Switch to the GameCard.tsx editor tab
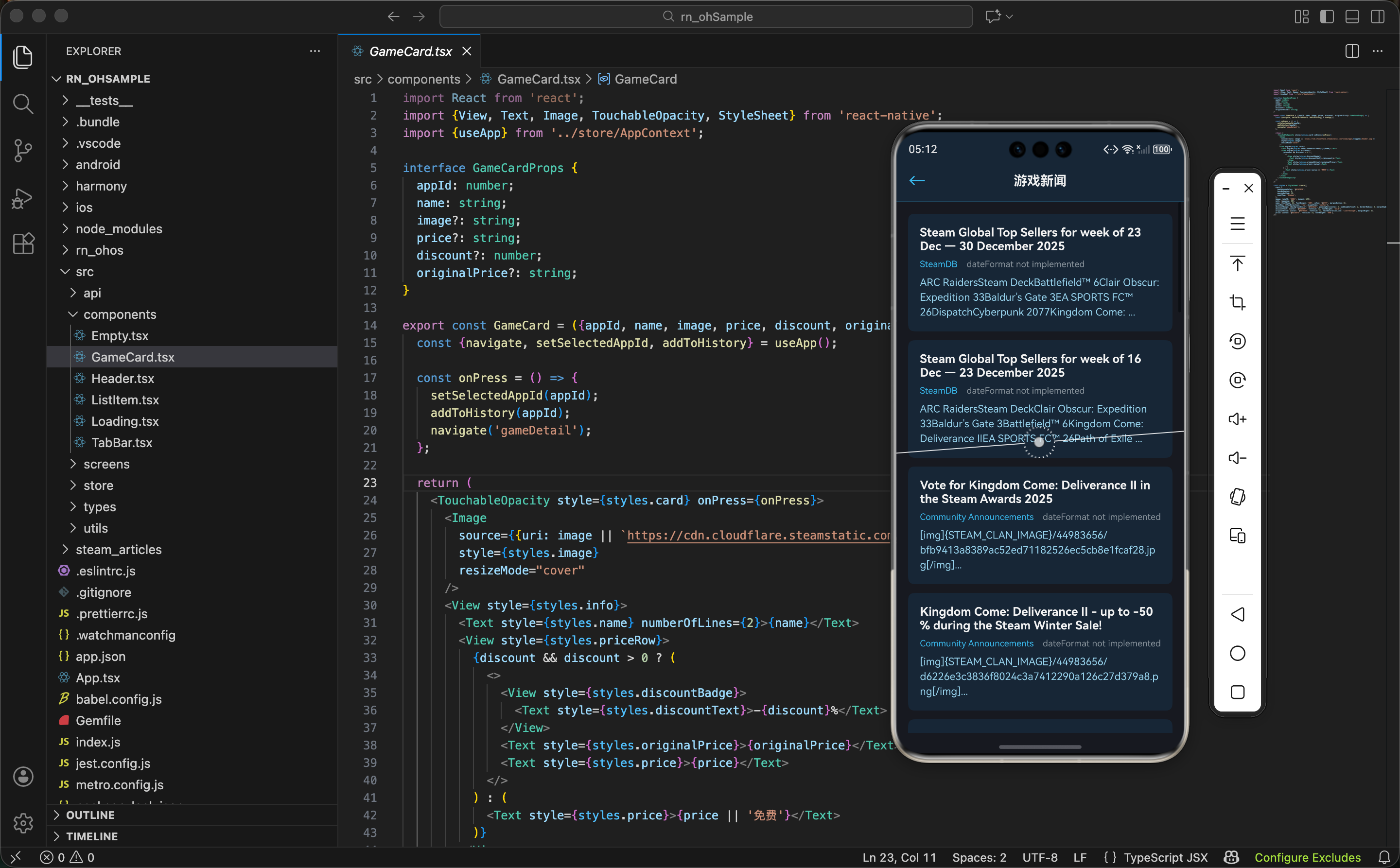Screen dimensions: 1400x868 click(410, 51)
